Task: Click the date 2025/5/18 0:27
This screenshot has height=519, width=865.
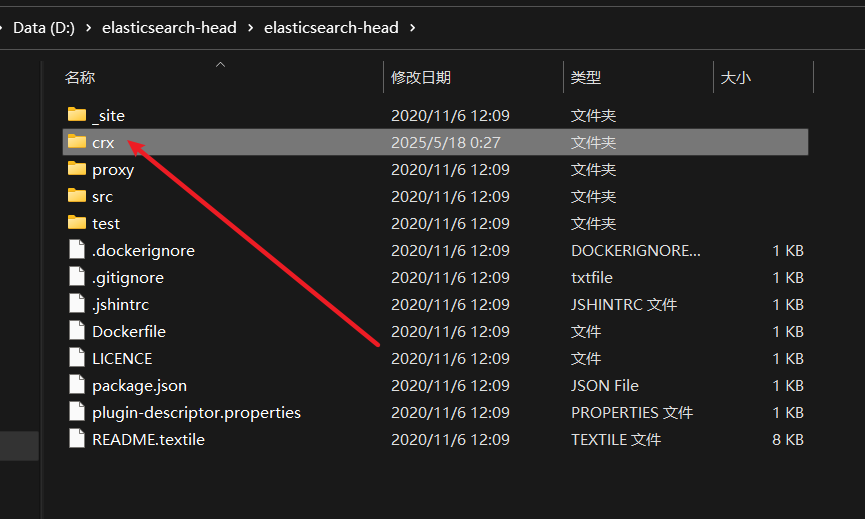Action: click(x=446, y=142)
